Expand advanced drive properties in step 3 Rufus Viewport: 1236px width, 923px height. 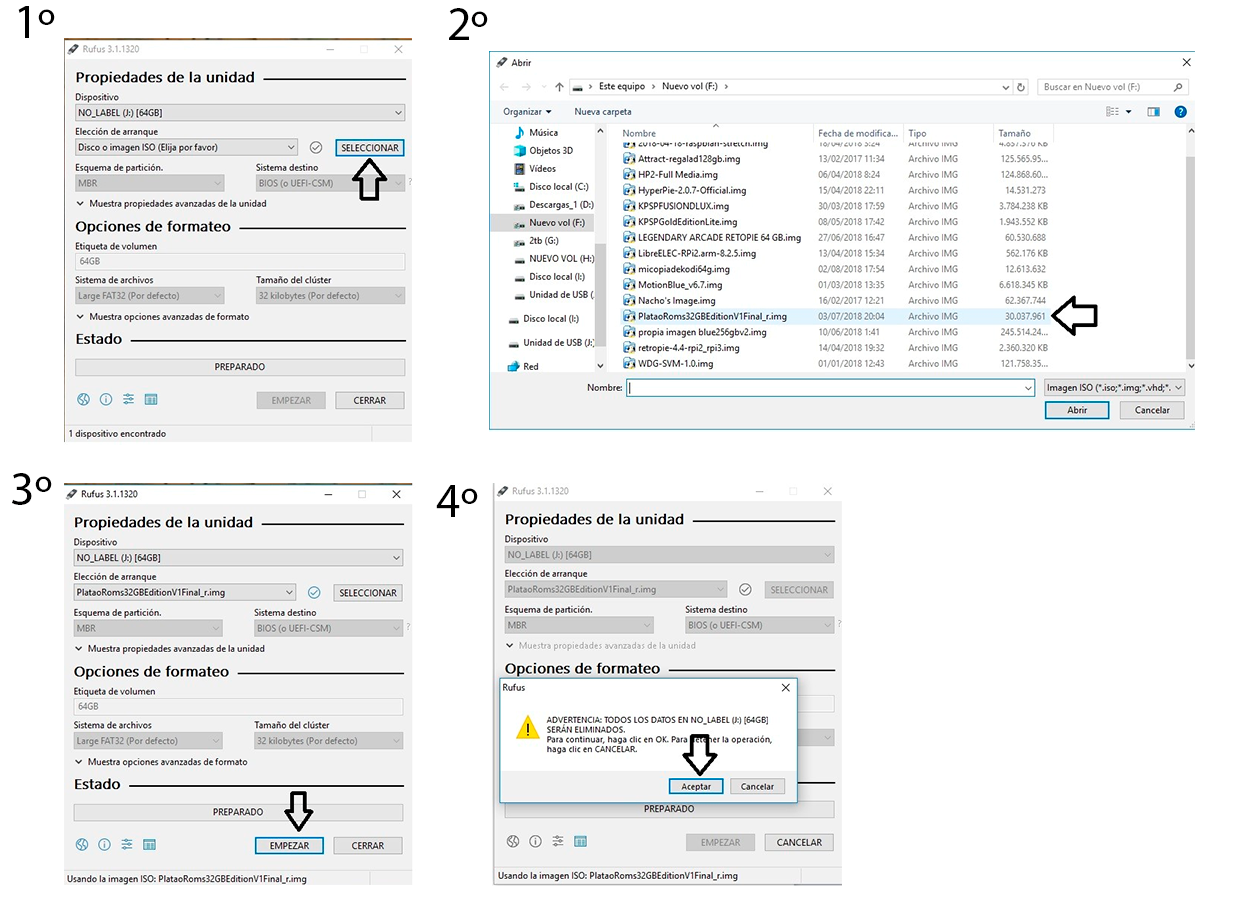click(169, 648)
